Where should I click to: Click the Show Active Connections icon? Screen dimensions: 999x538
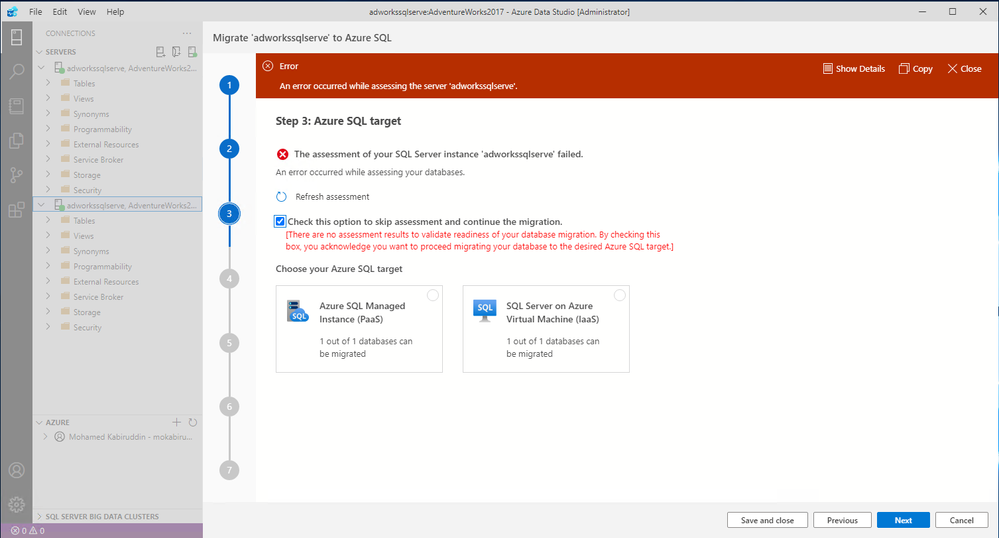click(x=192, y=52)
